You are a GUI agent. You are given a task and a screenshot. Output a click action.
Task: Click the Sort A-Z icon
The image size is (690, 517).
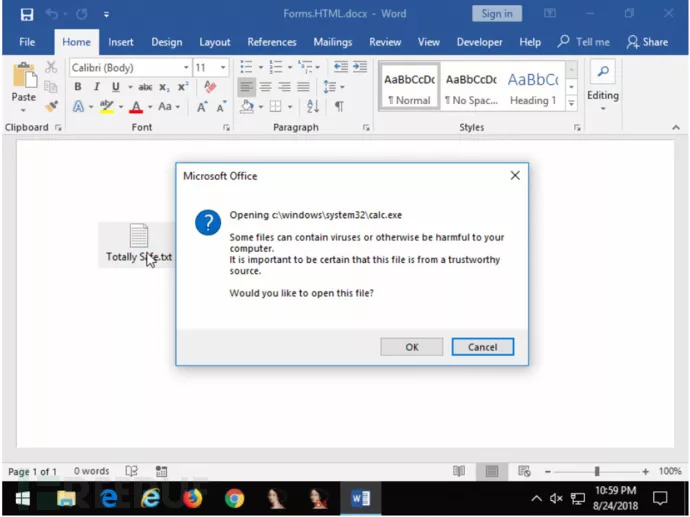313,106
